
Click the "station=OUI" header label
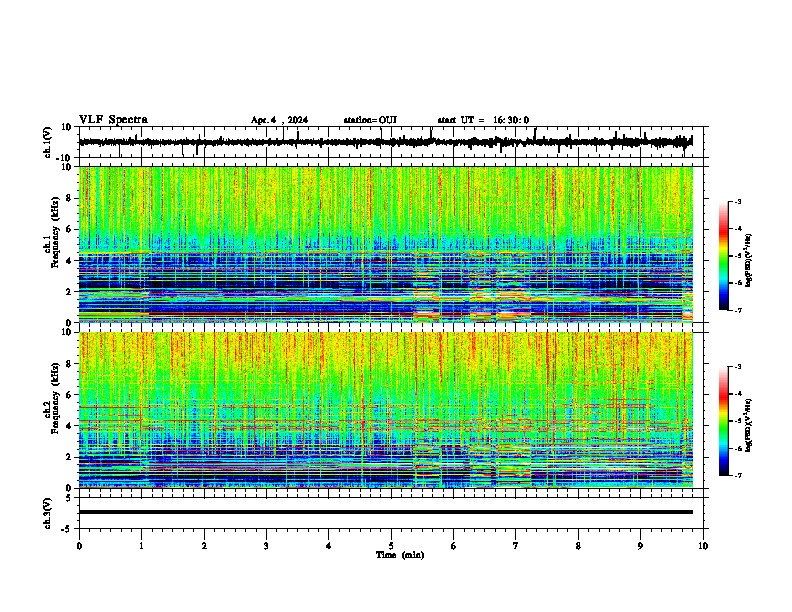pyautogui.click(x=370, y=120)
